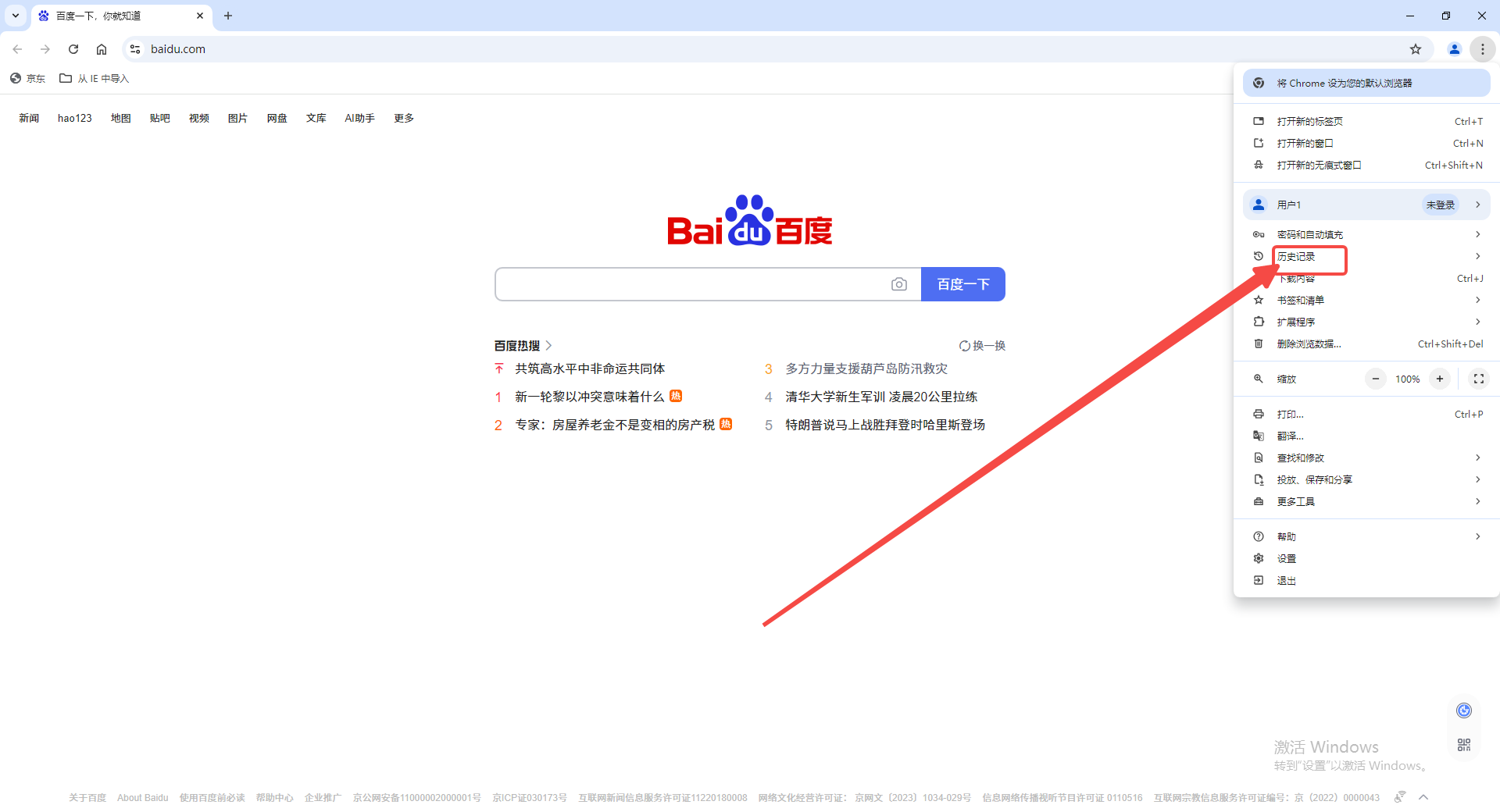This screenshot has height=812, width=1500.
Task: Open the 视频 navigation link
Action: pyautogui.click(x=199, y=118)
